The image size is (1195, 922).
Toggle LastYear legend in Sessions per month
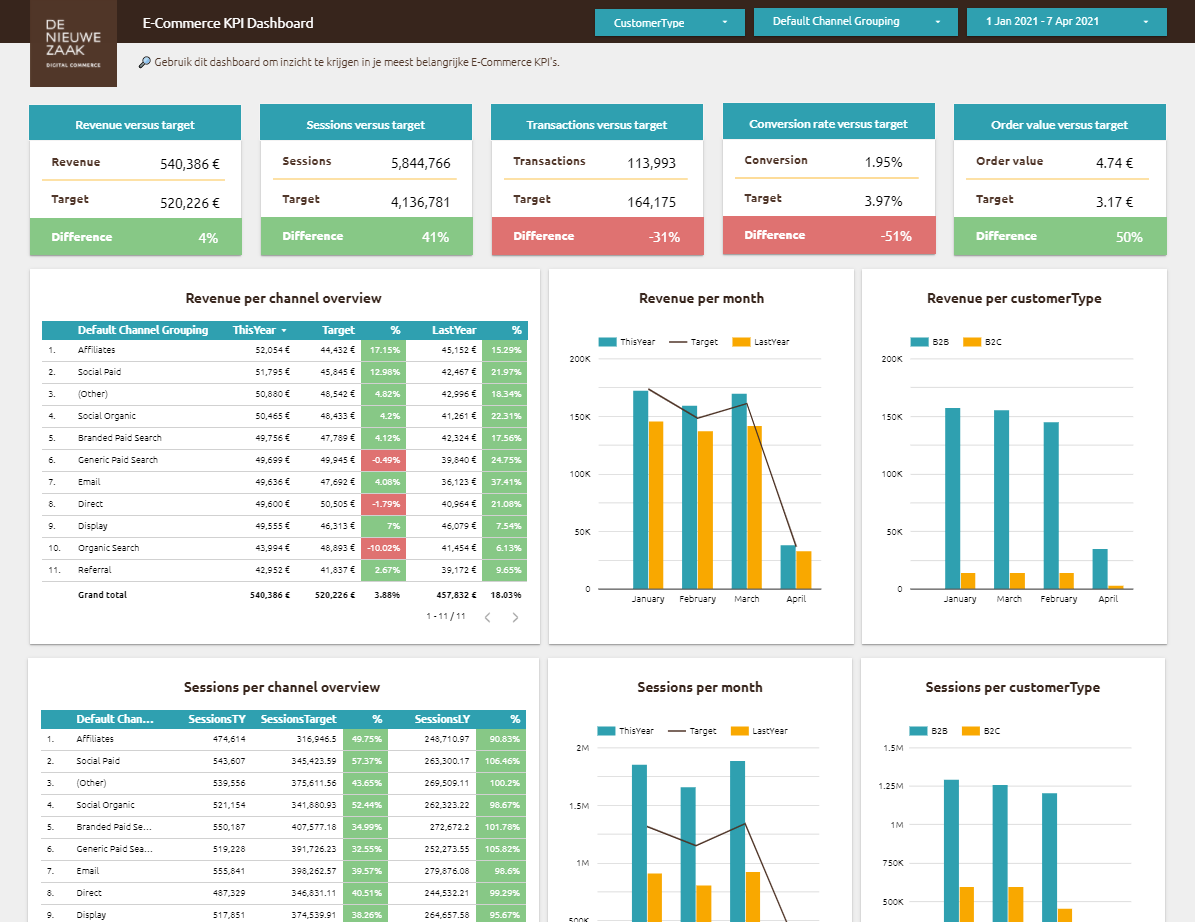(x=759, y=731)
